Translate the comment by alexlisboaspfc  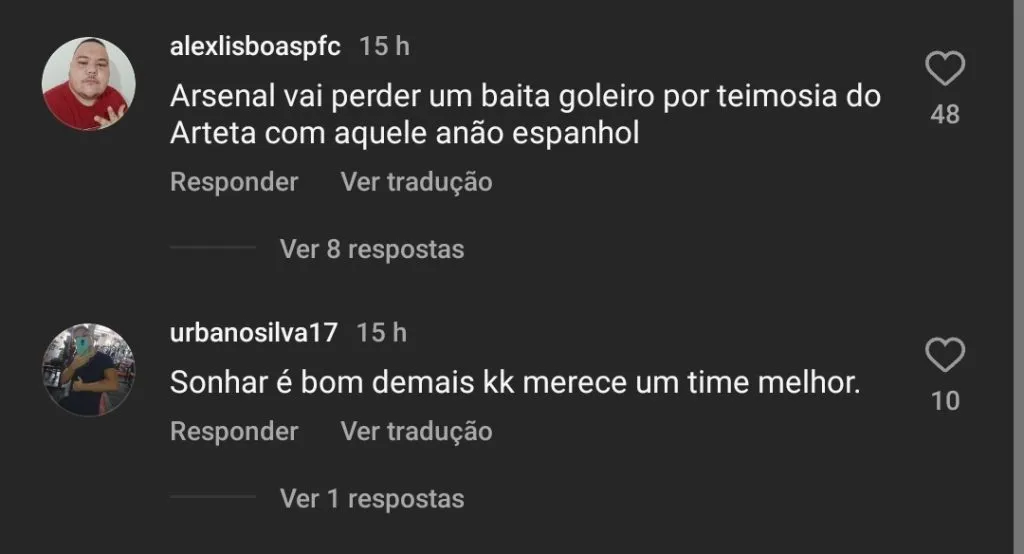coord(416,182)
